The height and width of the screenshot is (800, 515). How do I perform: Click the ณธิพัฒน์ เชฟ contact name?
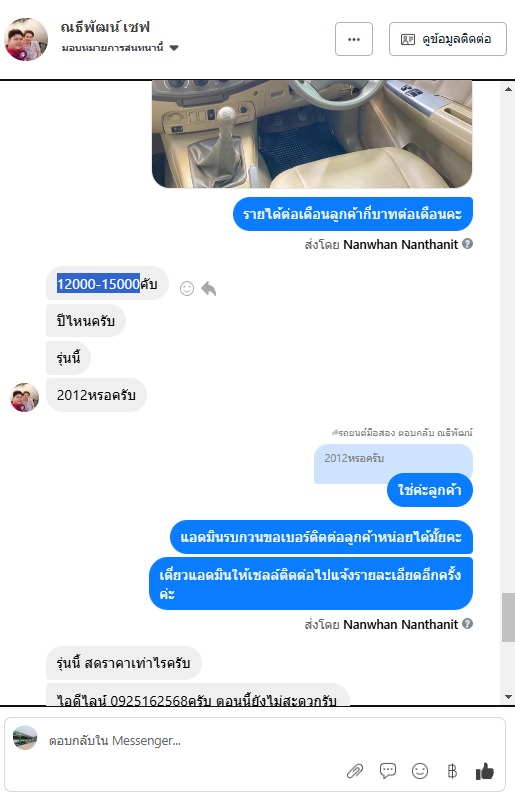[105, 27]
